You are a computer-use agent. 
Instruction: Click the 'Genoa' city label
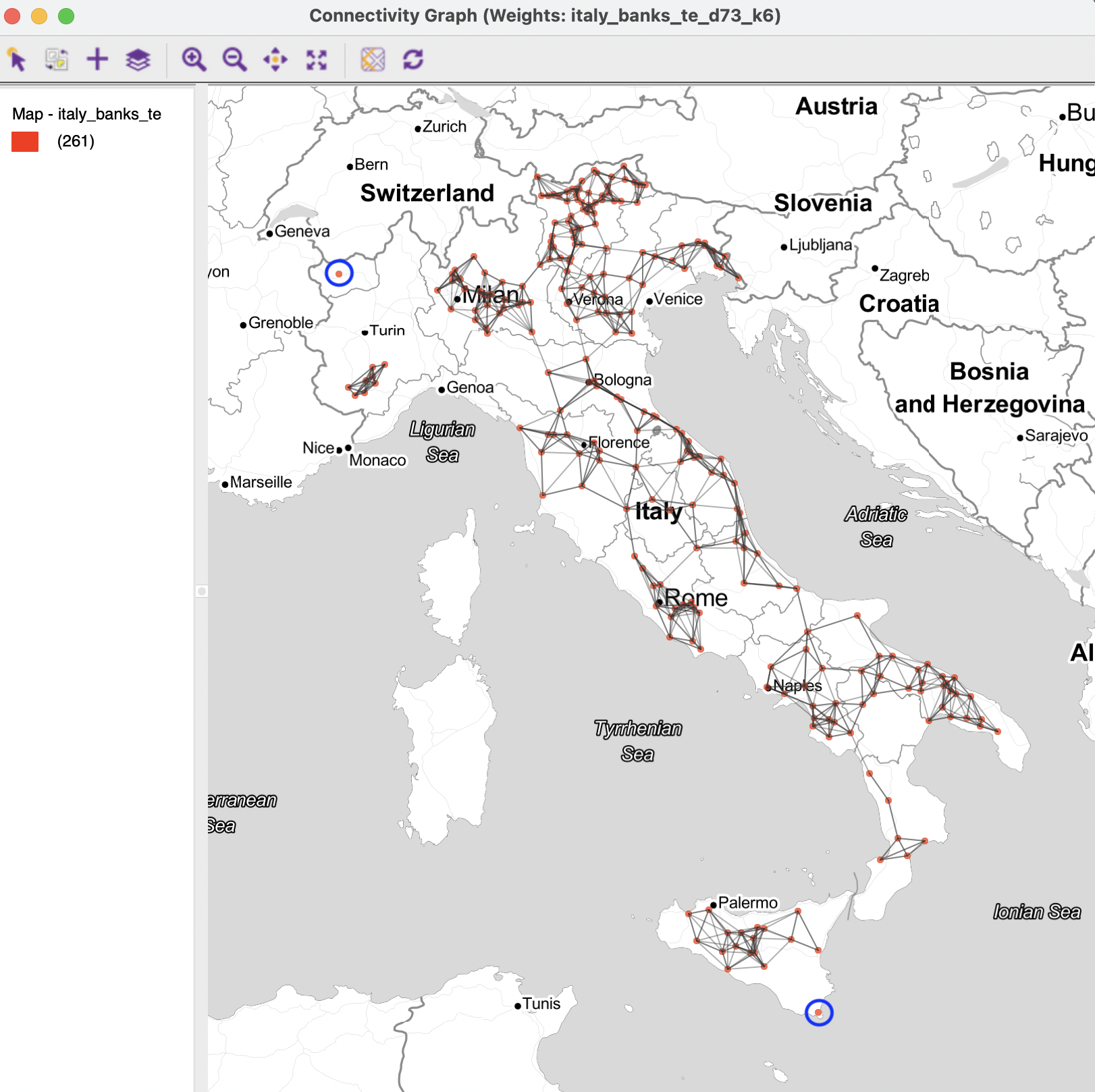coord(470,388)
